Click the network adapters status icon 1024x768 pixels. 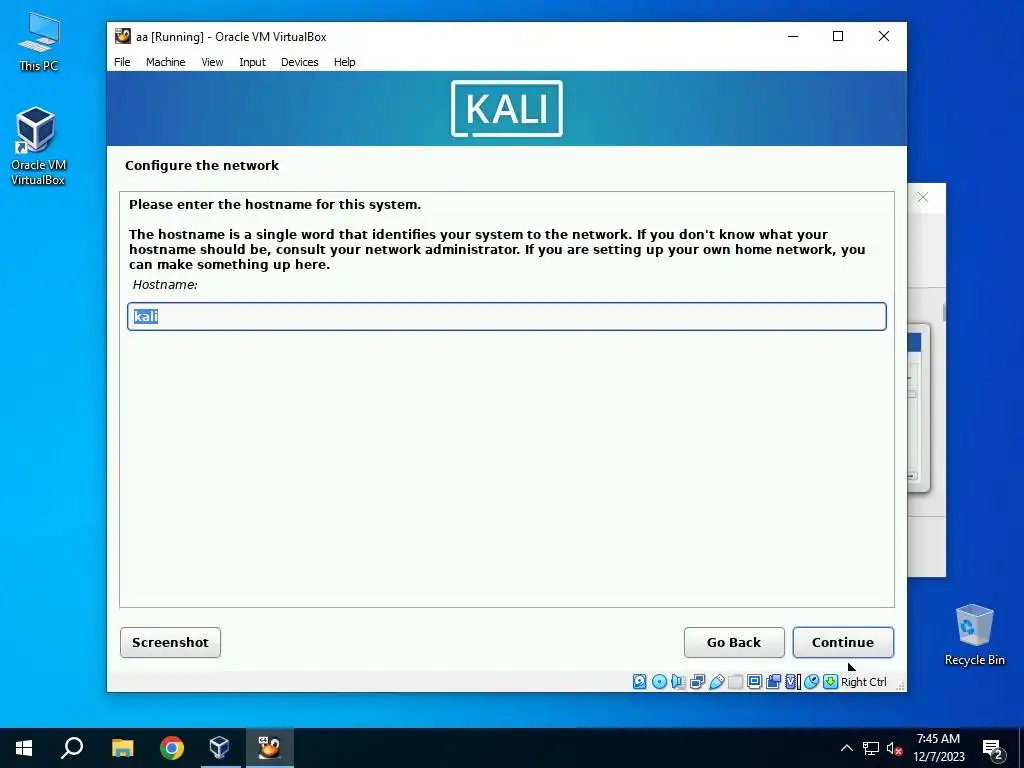tap(697, 682)
